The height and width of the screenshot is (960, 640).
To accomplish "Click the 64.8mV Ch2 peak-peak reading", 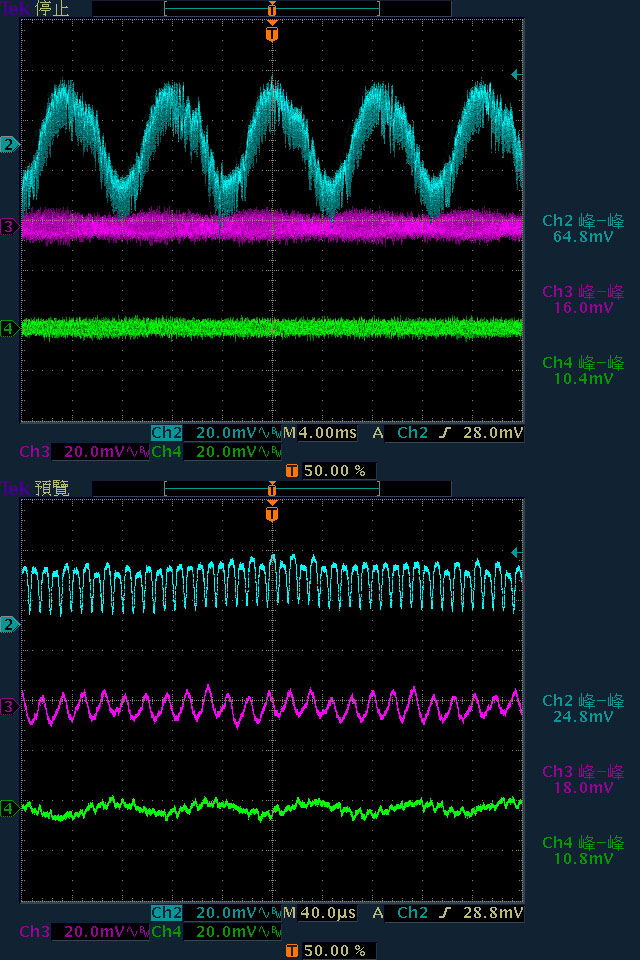I will coord(583,237).
